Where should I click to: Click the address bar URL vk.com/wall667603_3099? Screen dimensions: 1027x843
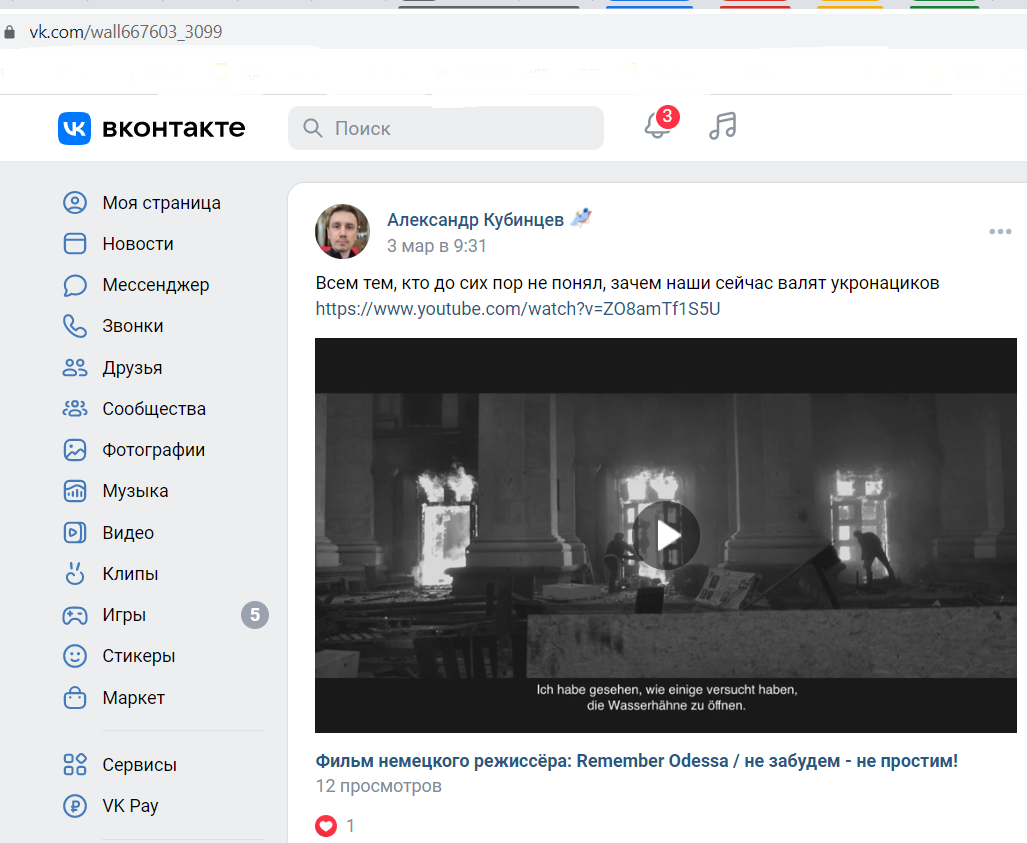126,32
